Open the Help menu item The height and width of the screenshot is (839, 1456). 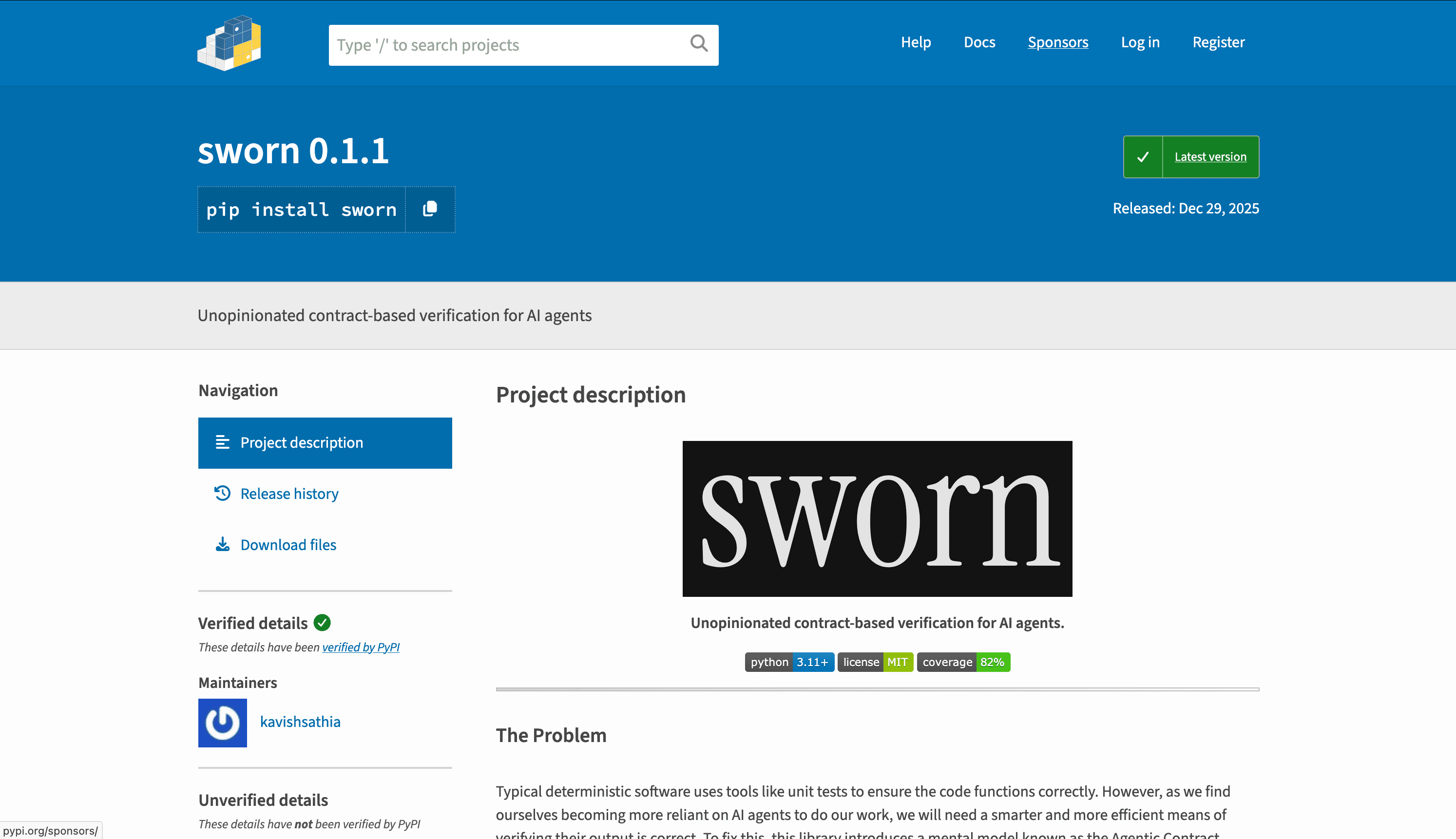point(916,42)
